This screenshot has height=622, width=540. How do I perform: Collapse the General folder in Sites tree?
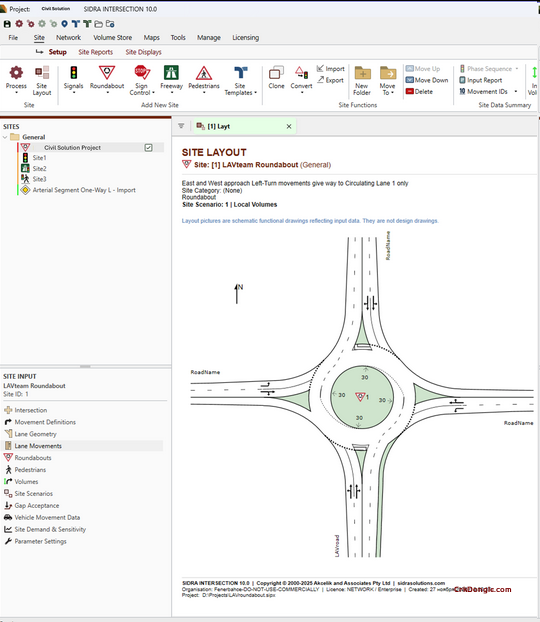5,137
